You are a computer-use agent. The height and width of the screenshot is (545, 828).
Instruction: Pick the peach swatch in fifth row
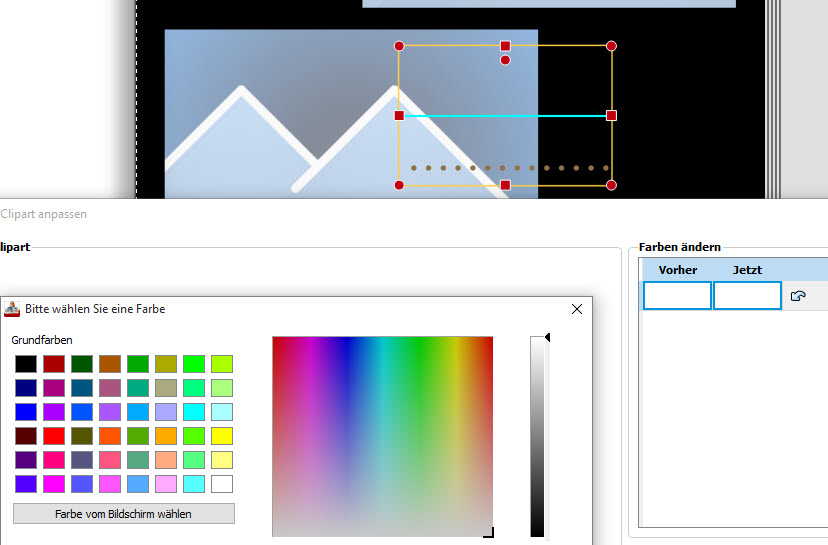pos(166,460)
